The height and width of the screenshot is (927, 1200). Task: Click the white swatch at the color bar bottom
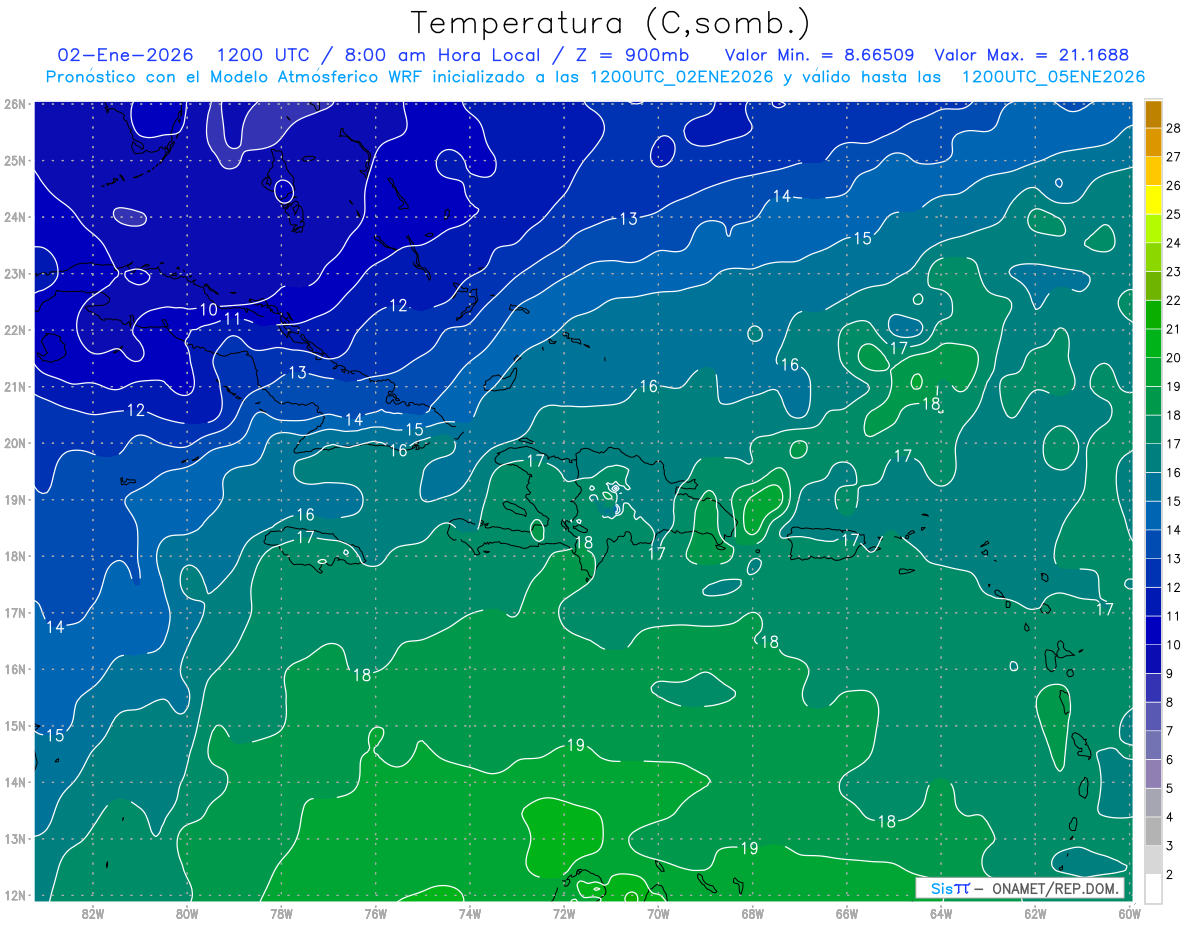pyautogui.click(x=1153, y=887)
